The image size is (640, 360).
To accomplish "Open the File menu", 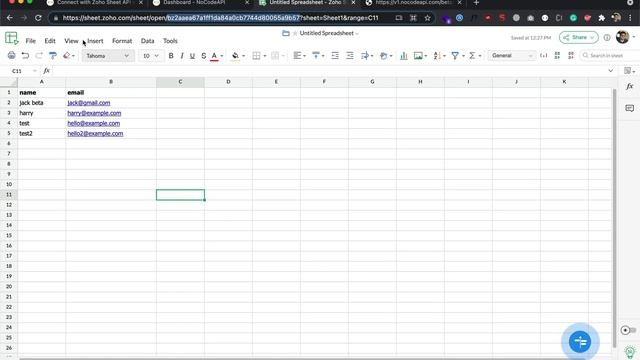I will pyautogui.click(x=31, y=41).
